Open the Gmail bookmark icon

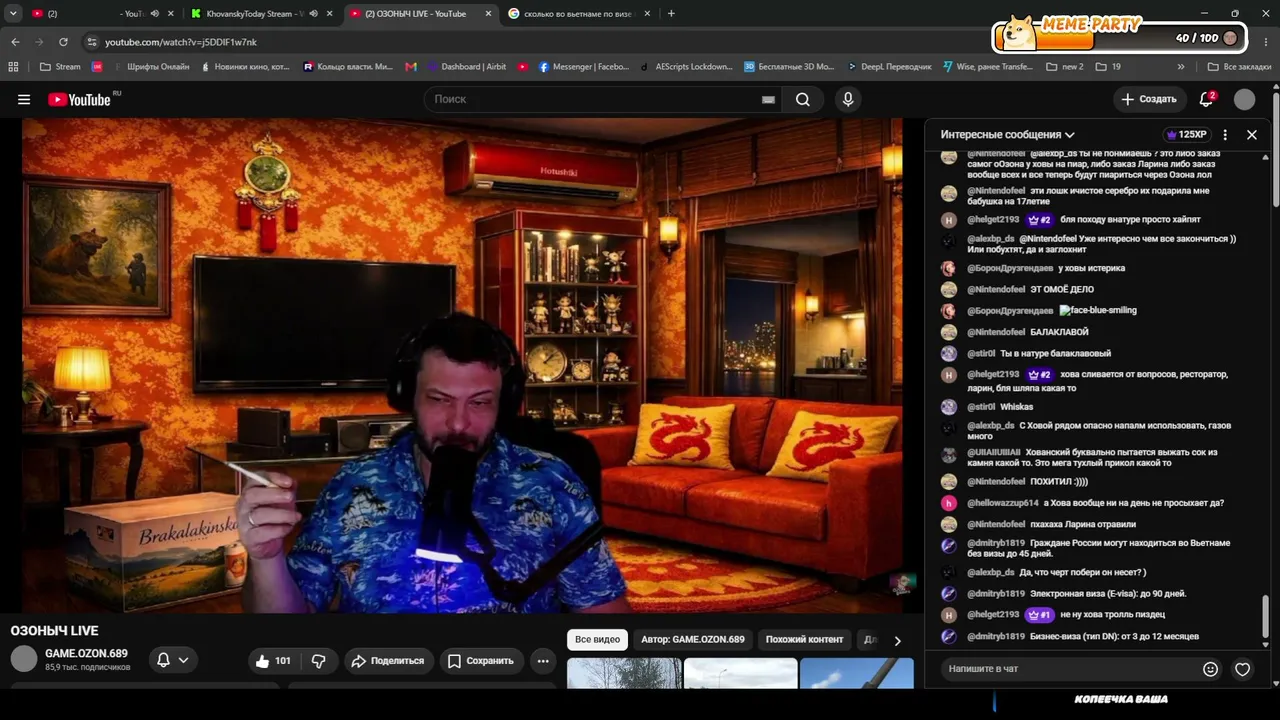click(x=411, y=67)
